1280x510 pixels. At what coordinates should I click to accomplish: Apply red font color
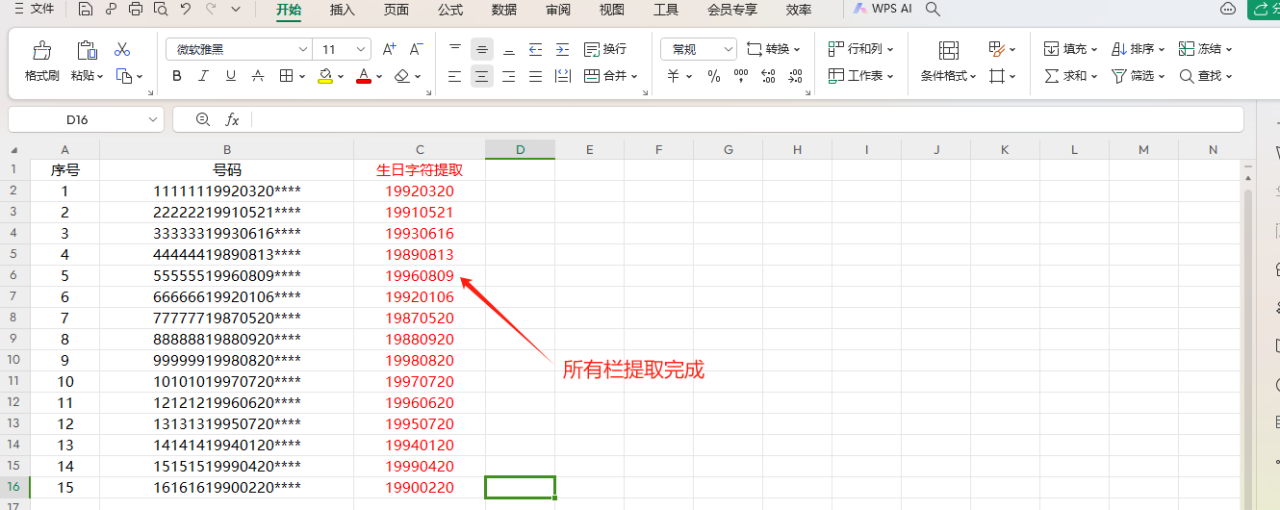[x=363, y=76]
